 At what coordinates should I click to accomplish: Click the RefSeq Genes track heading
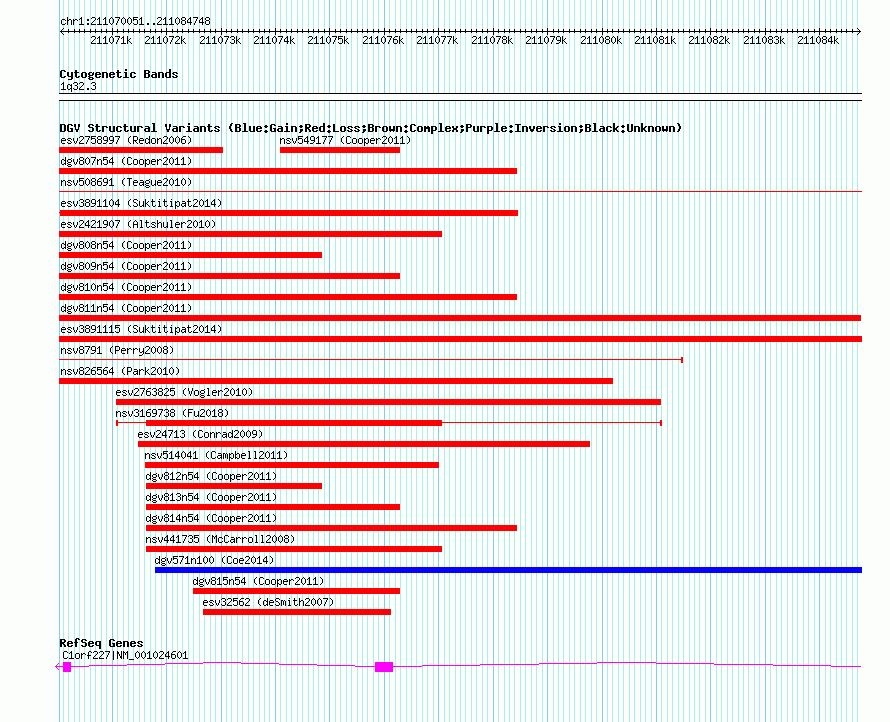click(x=101, y=643)
